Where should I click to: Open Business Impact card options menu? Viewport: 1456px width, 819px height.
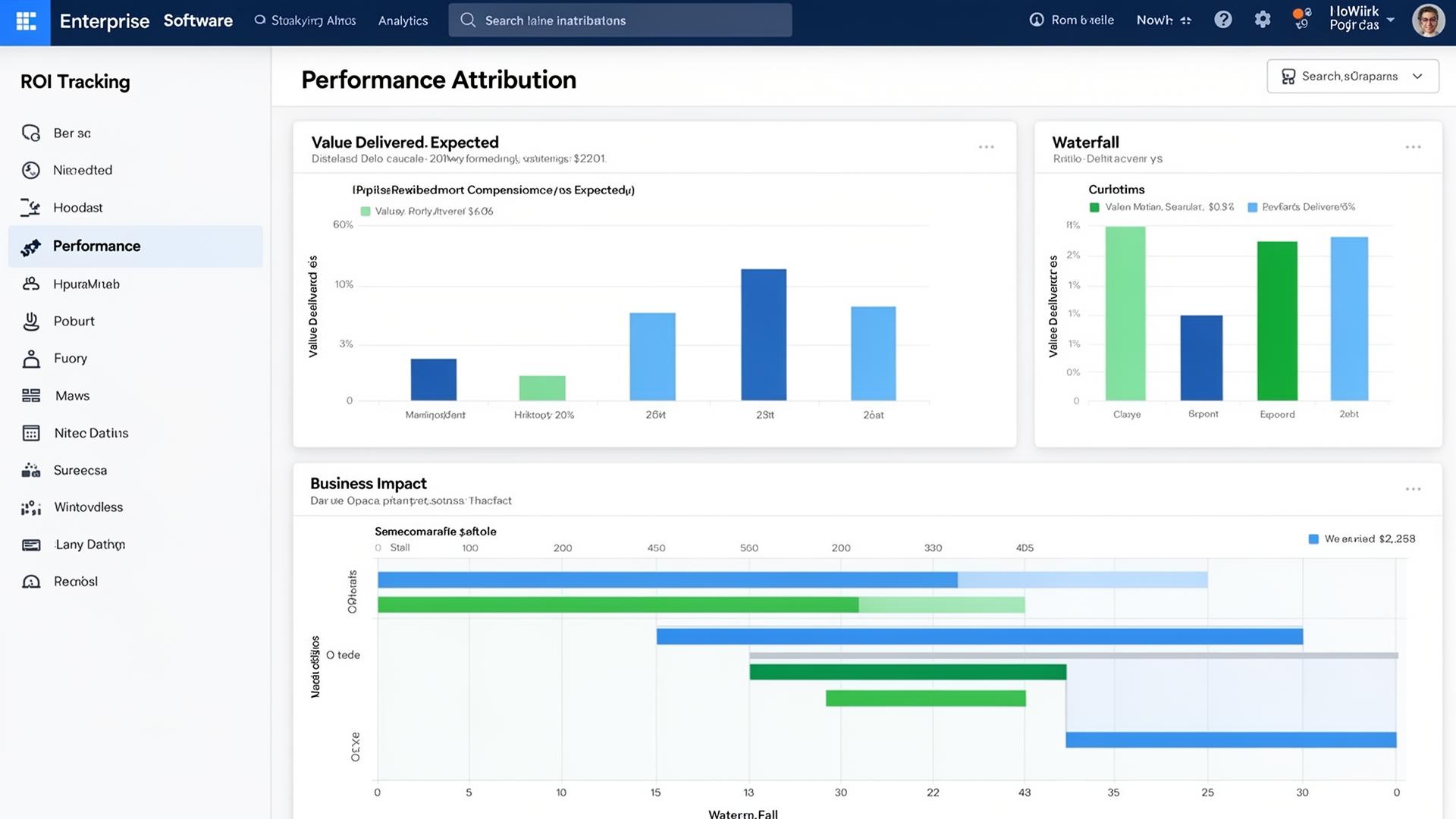pos(1413,489)
